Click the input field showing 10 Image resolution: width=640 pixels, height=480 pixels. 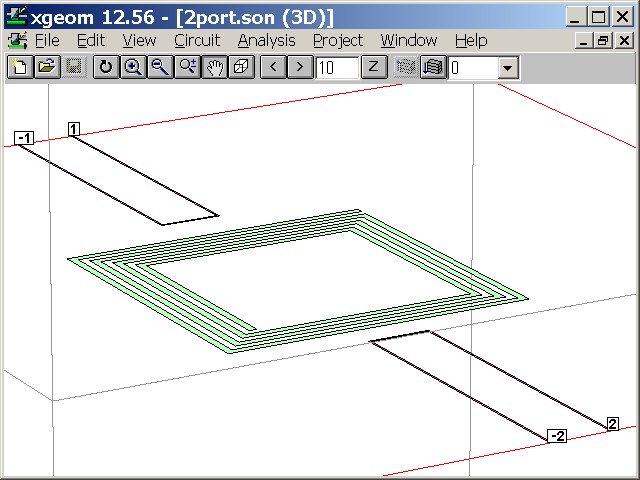pos(337,68)
